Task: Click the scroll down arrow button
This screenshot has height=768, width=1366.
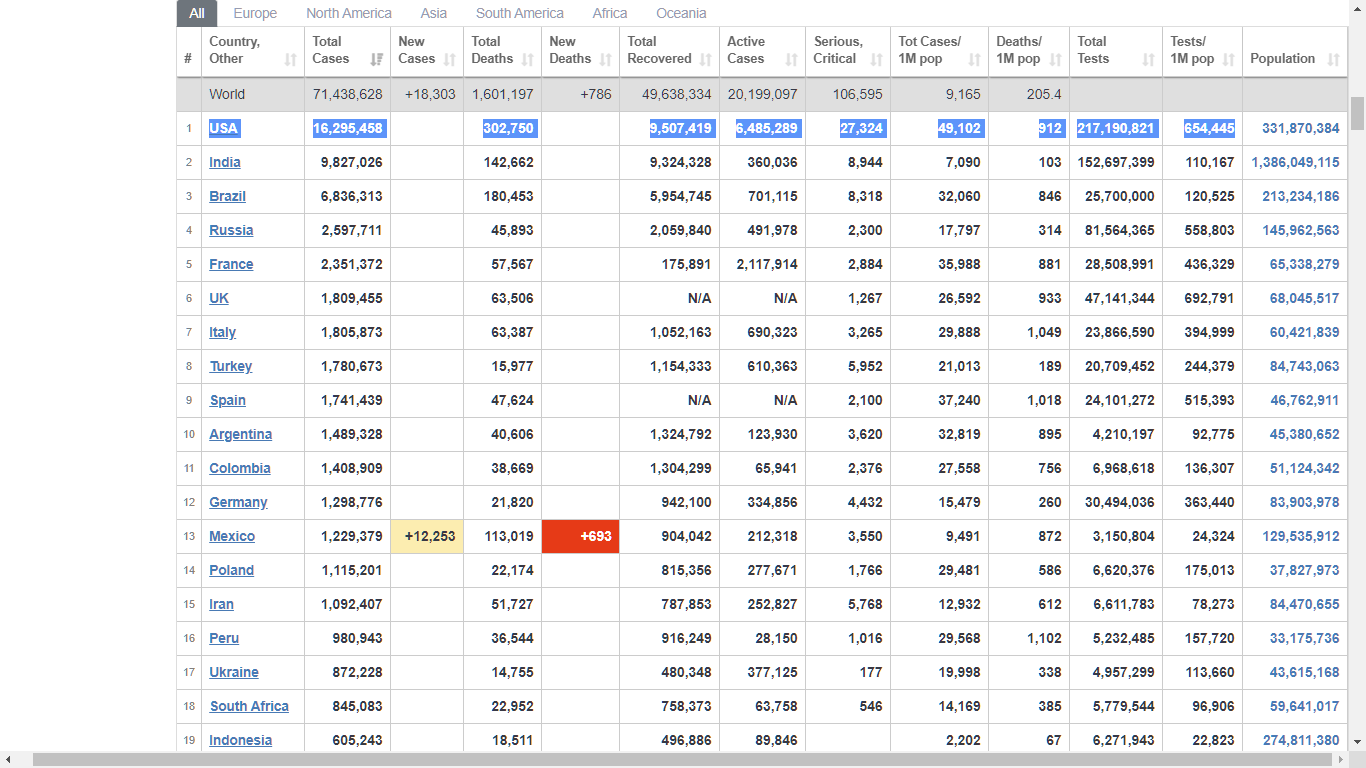Action: 1357,743
